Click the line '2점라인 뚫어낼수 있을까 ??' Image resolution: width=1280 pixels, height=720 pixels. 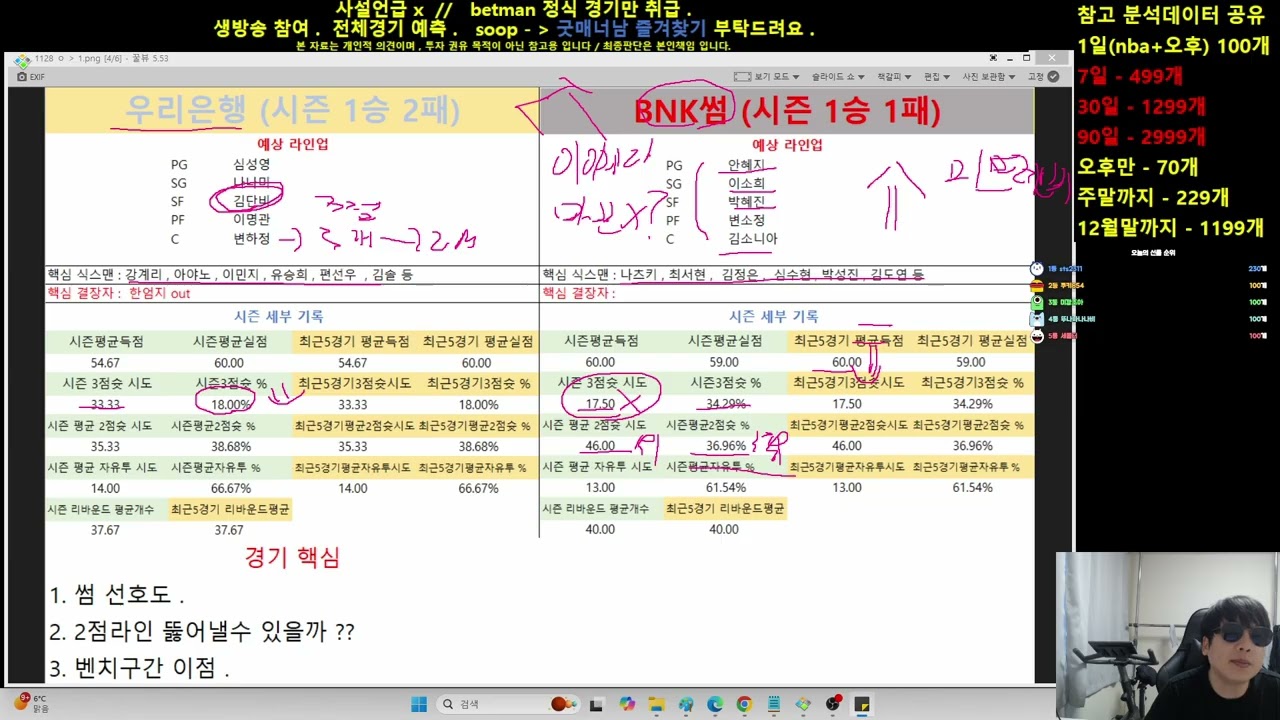coord(215,632)
